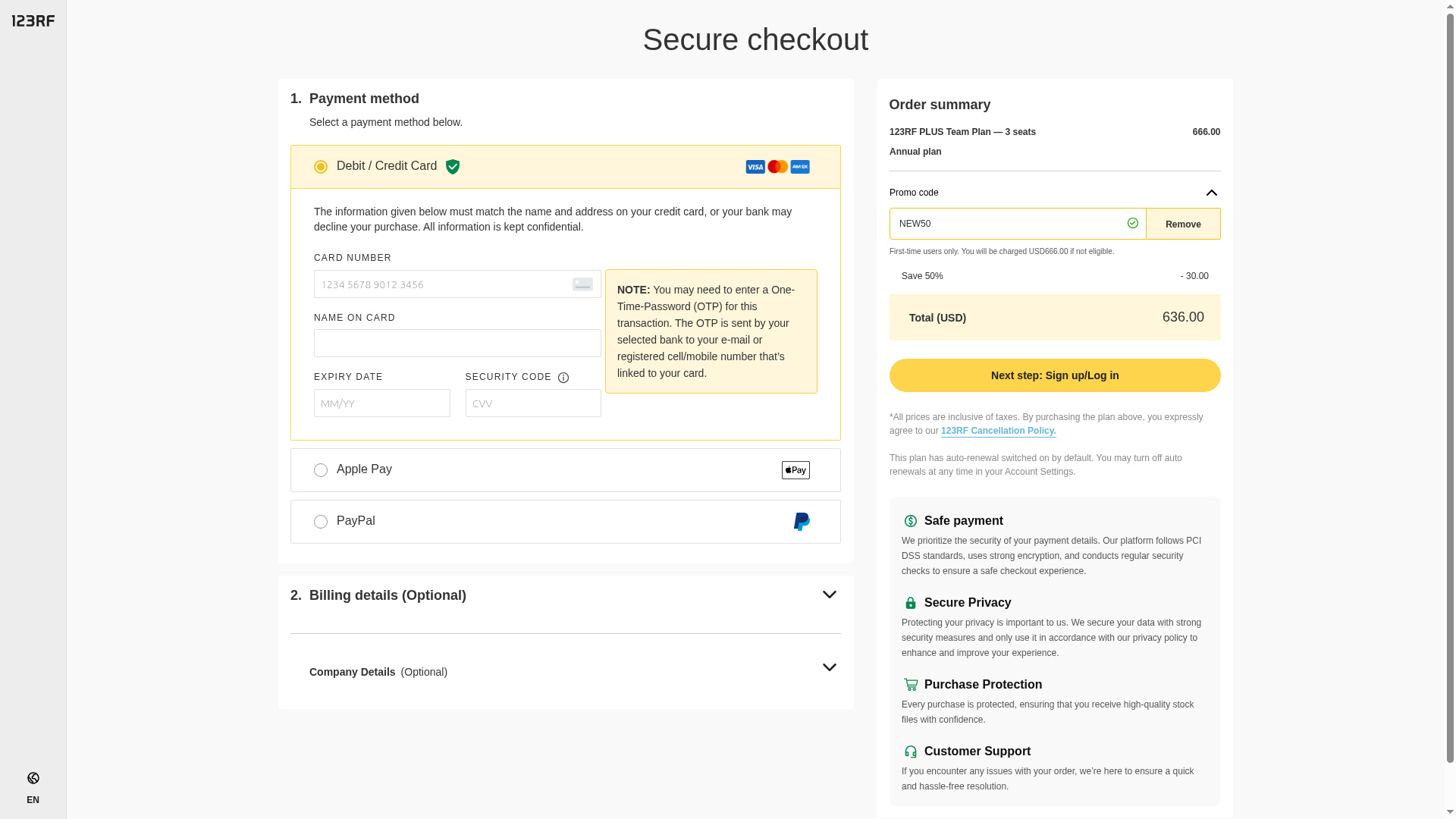Click Next step: Sign up/Log in
This screenshot has width=1456, height=819.
1055,375
